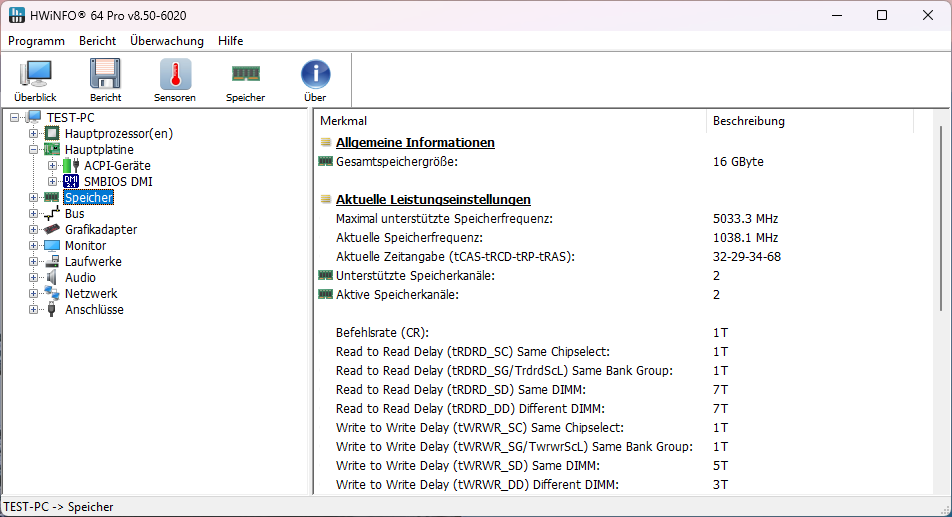Screen dimensions: 952x517
Task: Collapse the Hauptplatine tree node
Action: click(33, 149)
